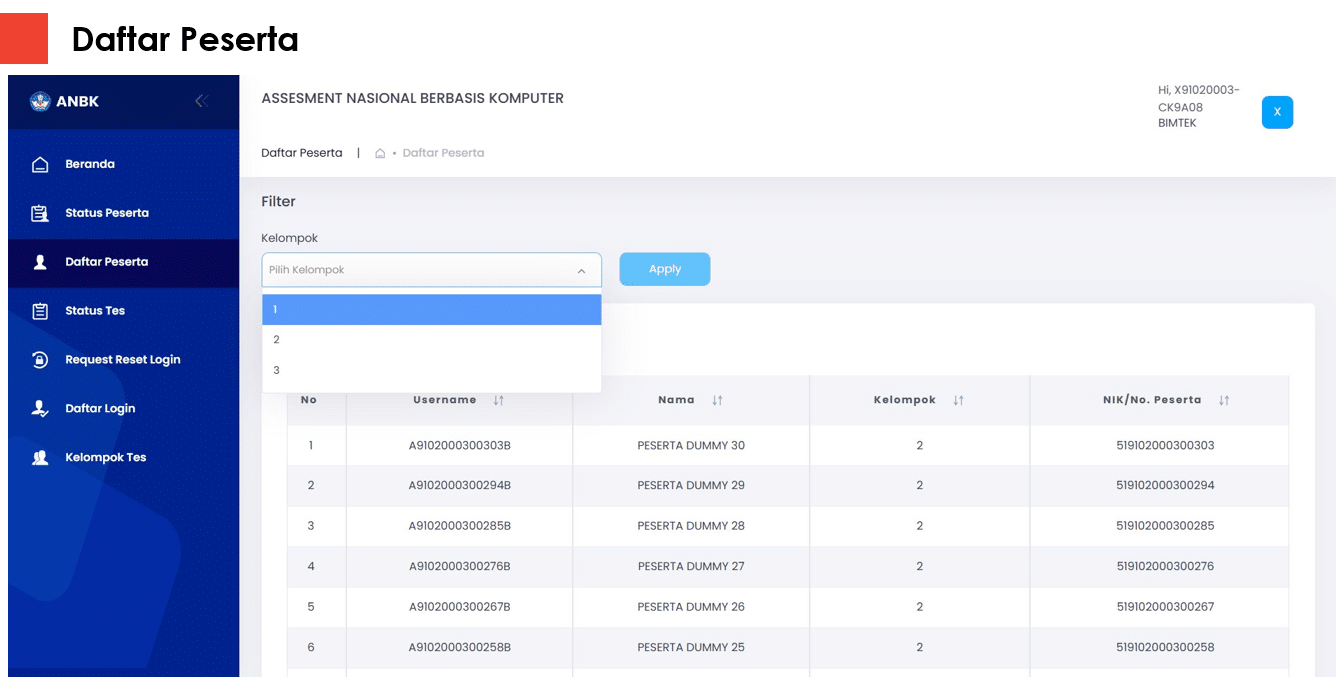Click NIK 519102000300303 cell

coord(1160,445)
